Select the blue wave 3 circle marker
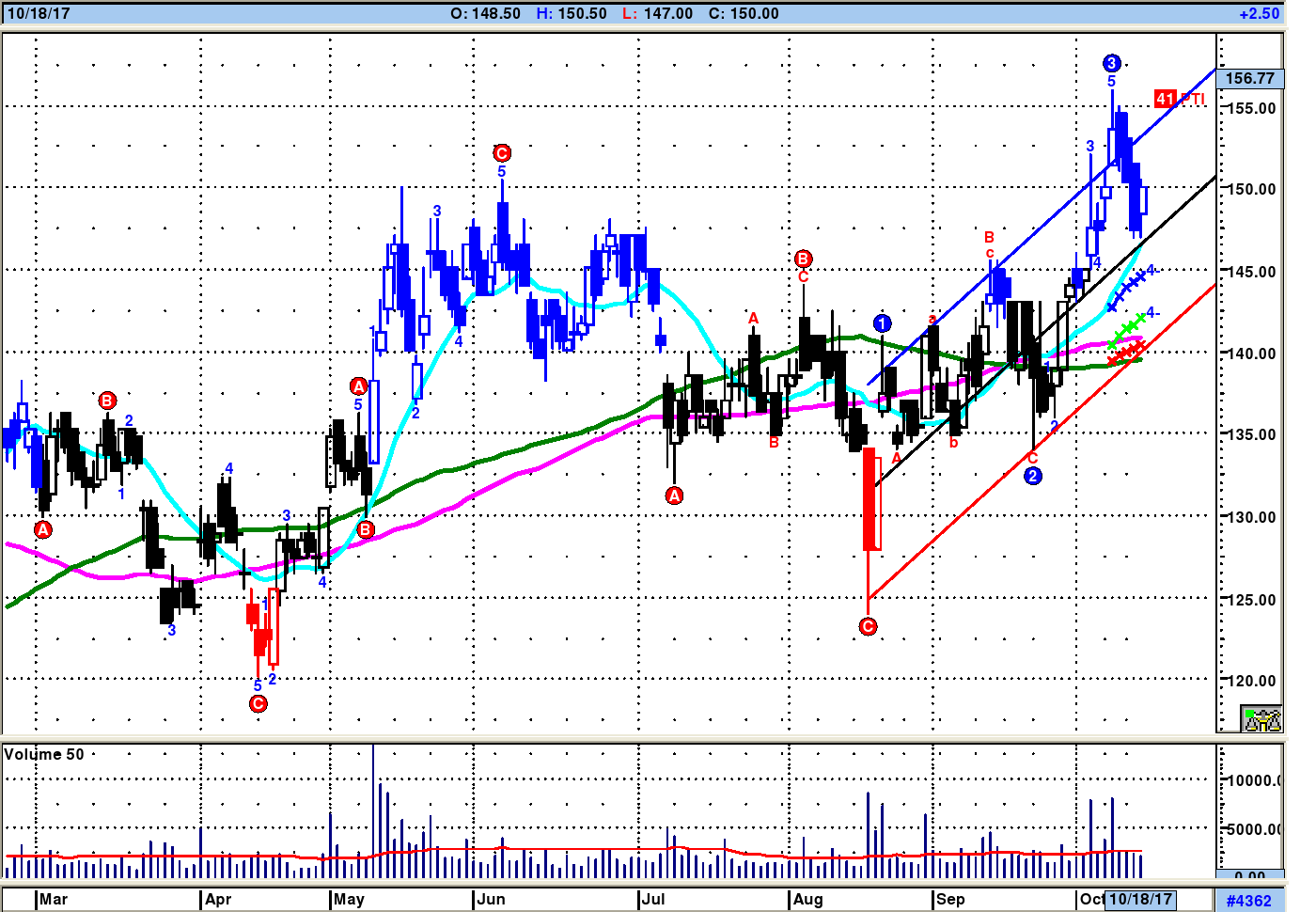The width and height of the screenshot is (1316, 912). (1111, 63)
